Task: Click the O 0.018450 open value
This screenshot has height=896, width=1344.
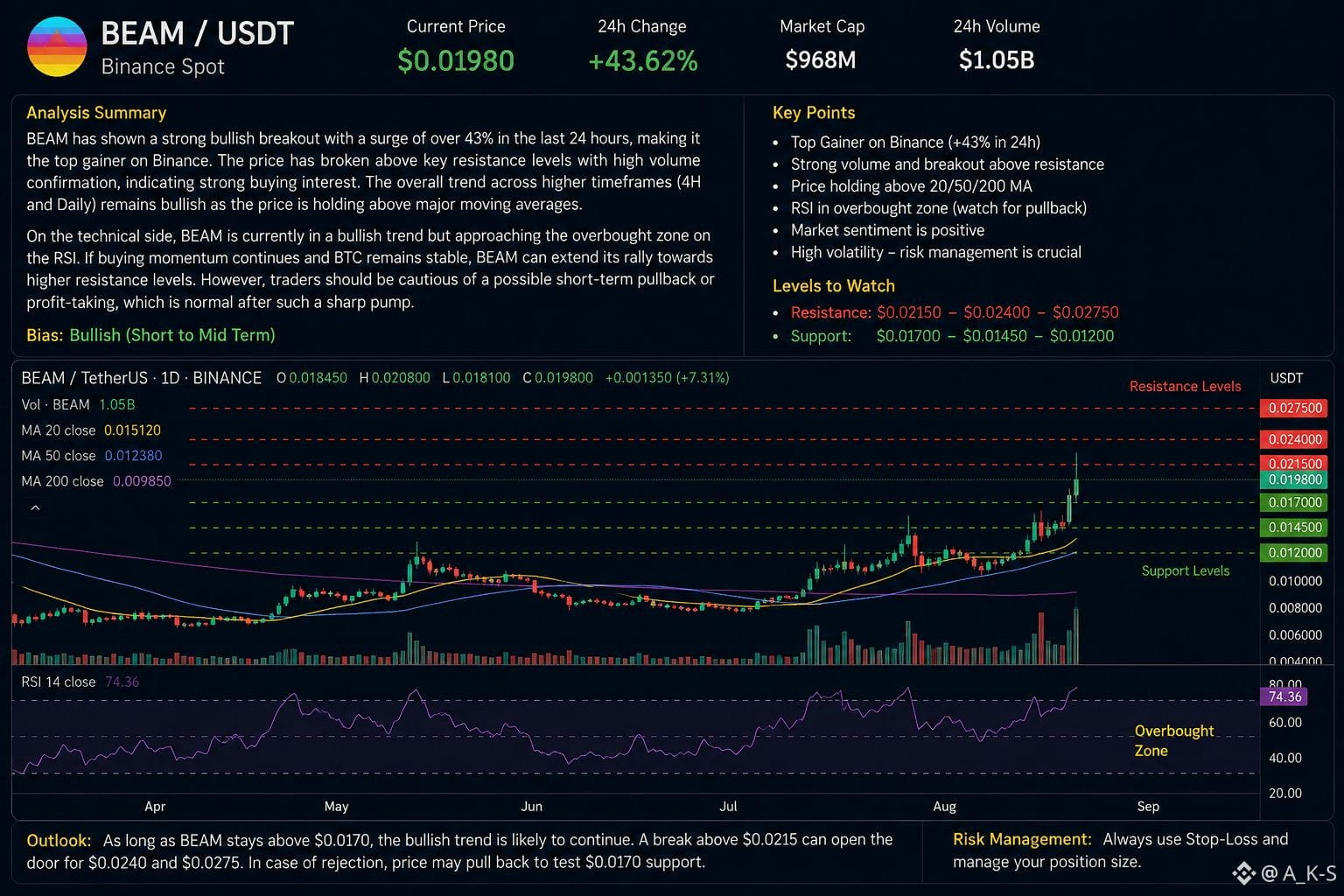Action: coord(311,378)
